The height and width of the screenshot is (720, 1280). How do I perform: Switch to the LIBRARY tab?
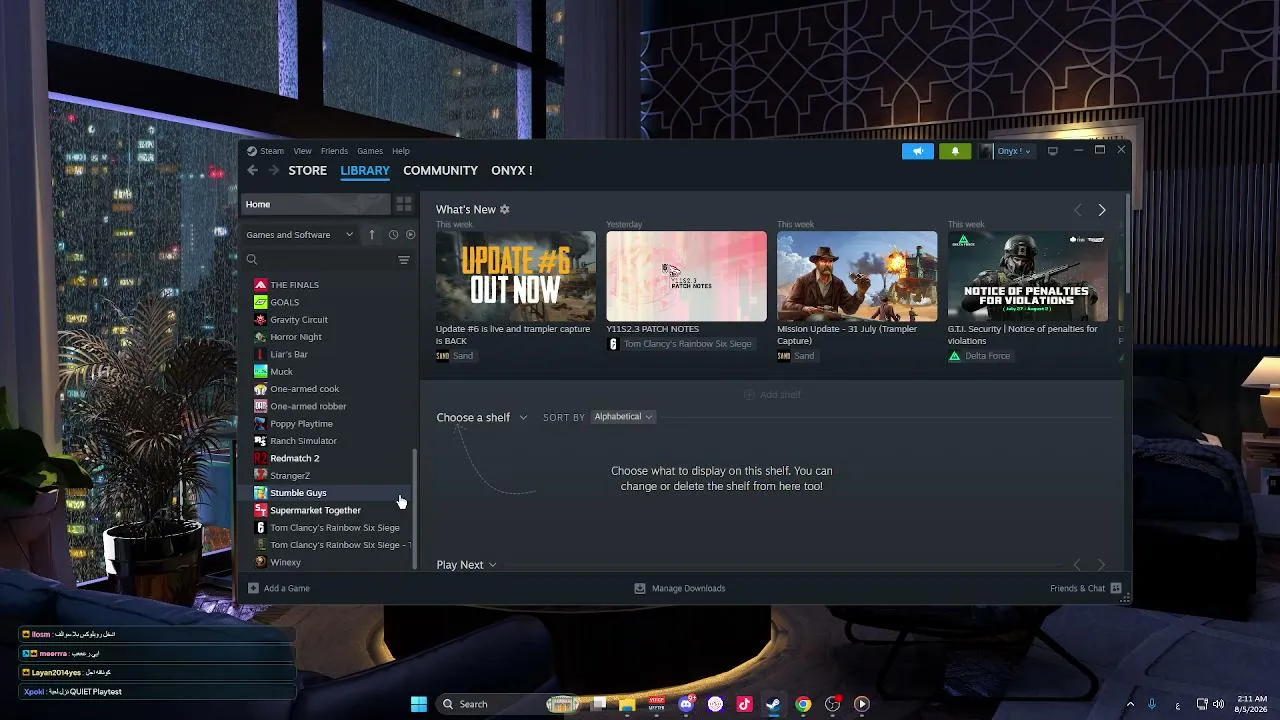(365, 170)
